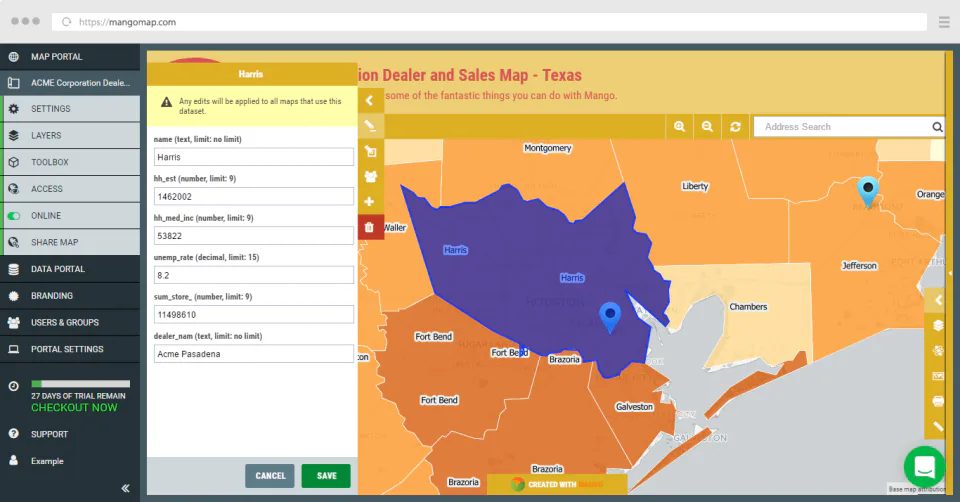This screenshot has width=960, height=502.
Task: Click the bookmarks map image icon on right toolbar
Action: [938, 376]
